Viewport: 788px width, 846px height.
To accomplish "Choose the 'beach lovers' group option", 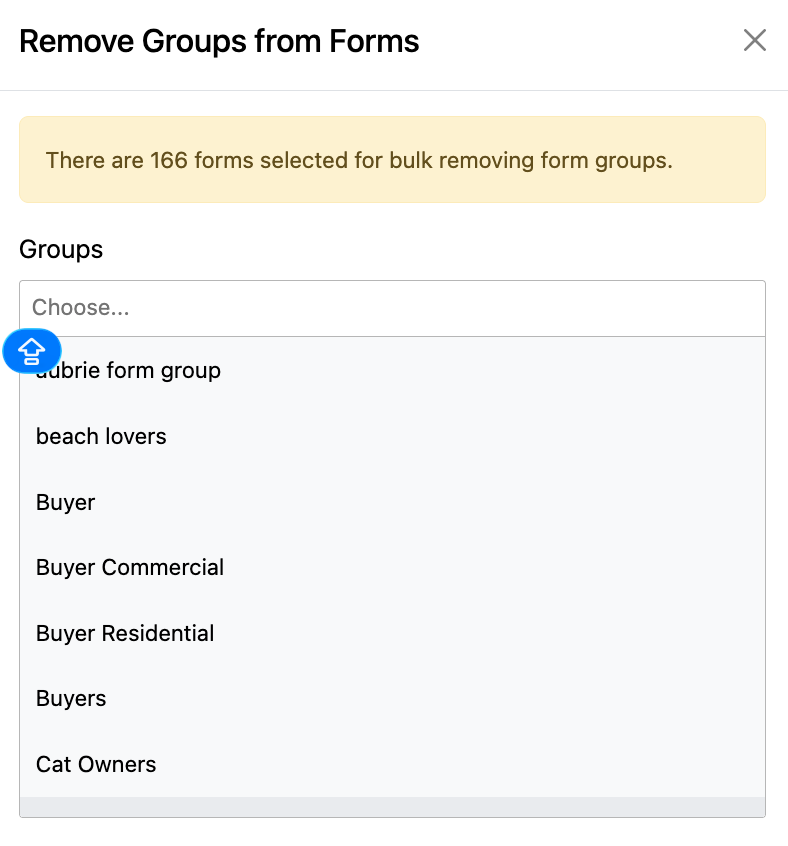I will point(393,436).
